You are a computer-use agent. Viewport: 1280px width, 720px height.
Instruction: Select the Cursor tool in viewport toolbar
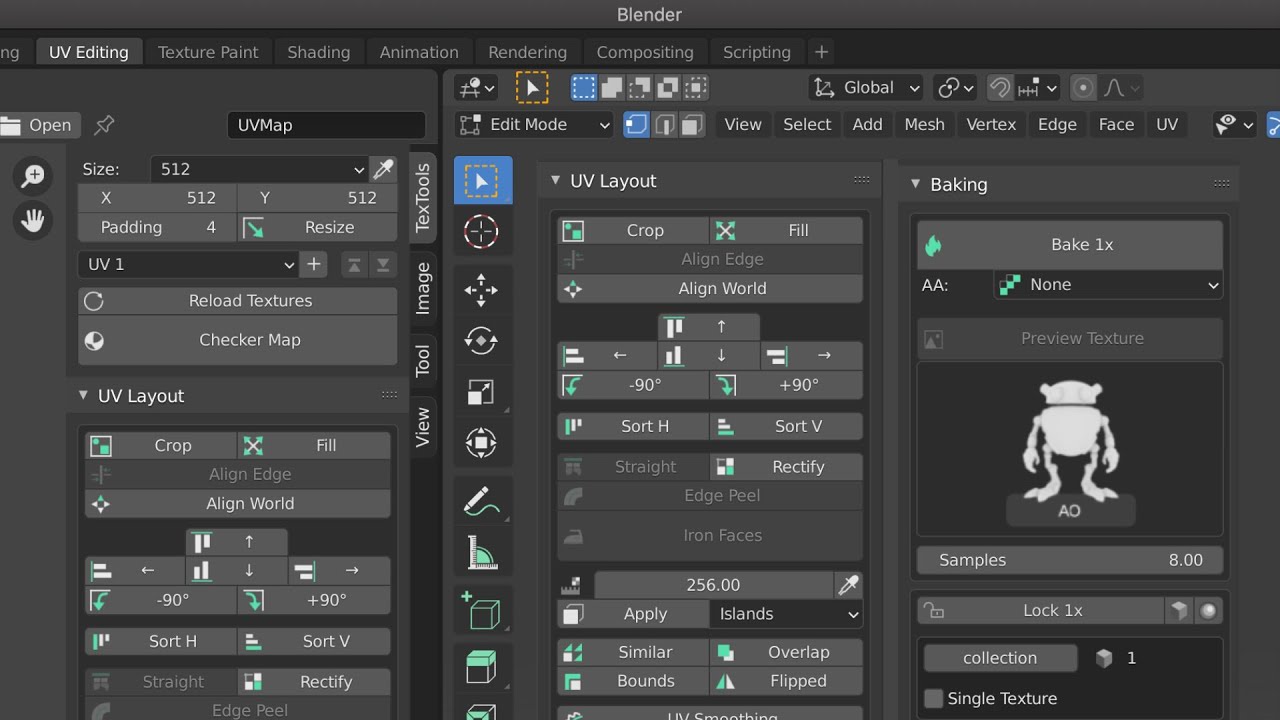click(x=482, y=232)
